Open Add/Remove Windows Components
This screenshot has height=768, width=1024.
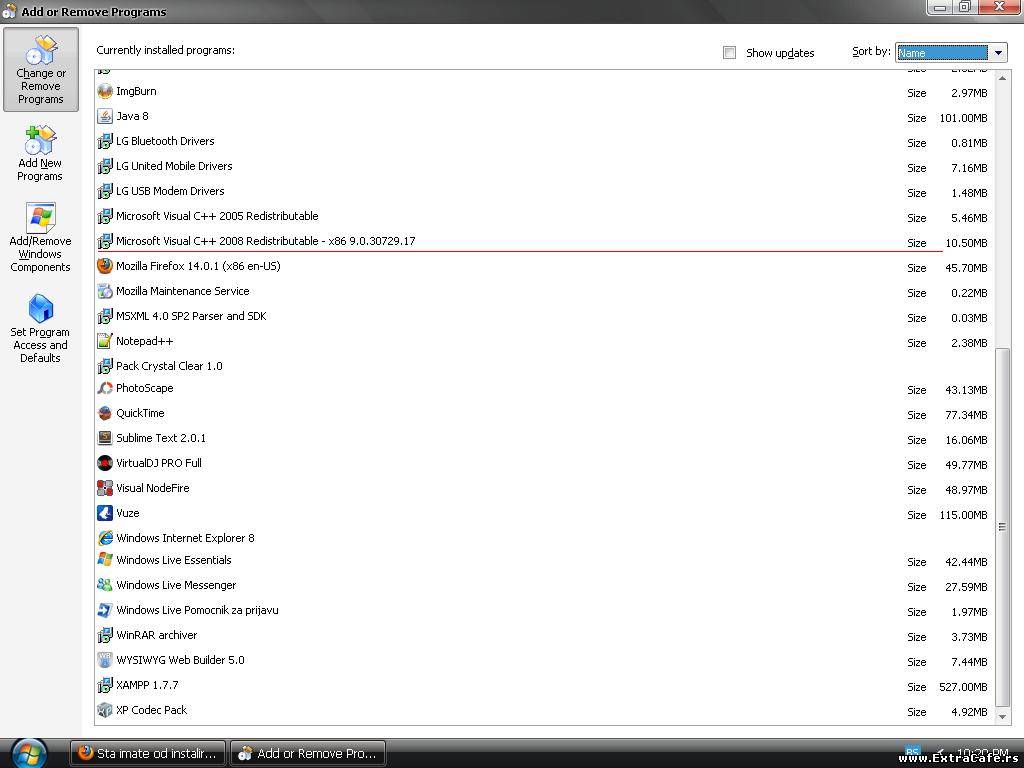40,237
